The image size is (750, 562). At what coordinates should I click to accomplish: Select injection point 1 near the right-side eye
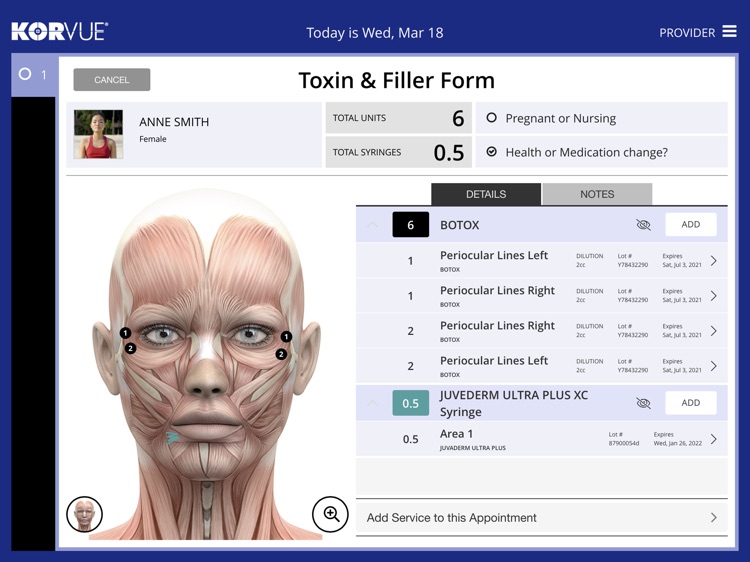tap(286, 337)
